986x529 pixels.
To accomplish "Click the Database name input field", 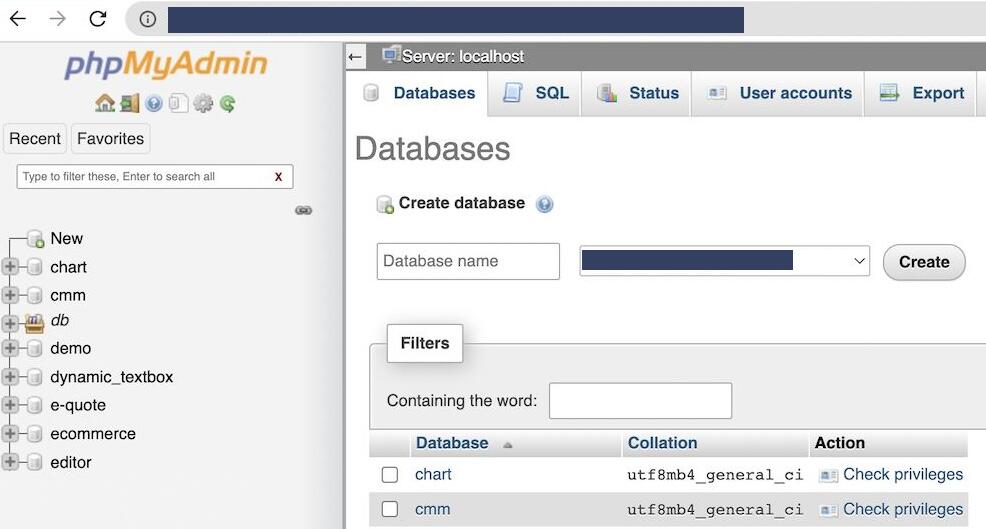I will [x=468, y=261].
